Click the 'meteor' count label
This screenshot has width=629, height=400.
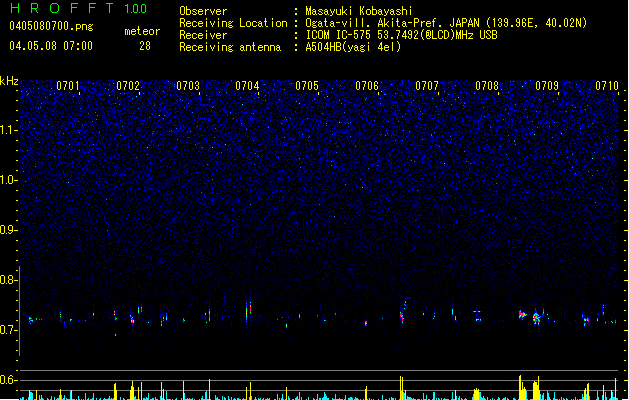[x=142, y=31]
